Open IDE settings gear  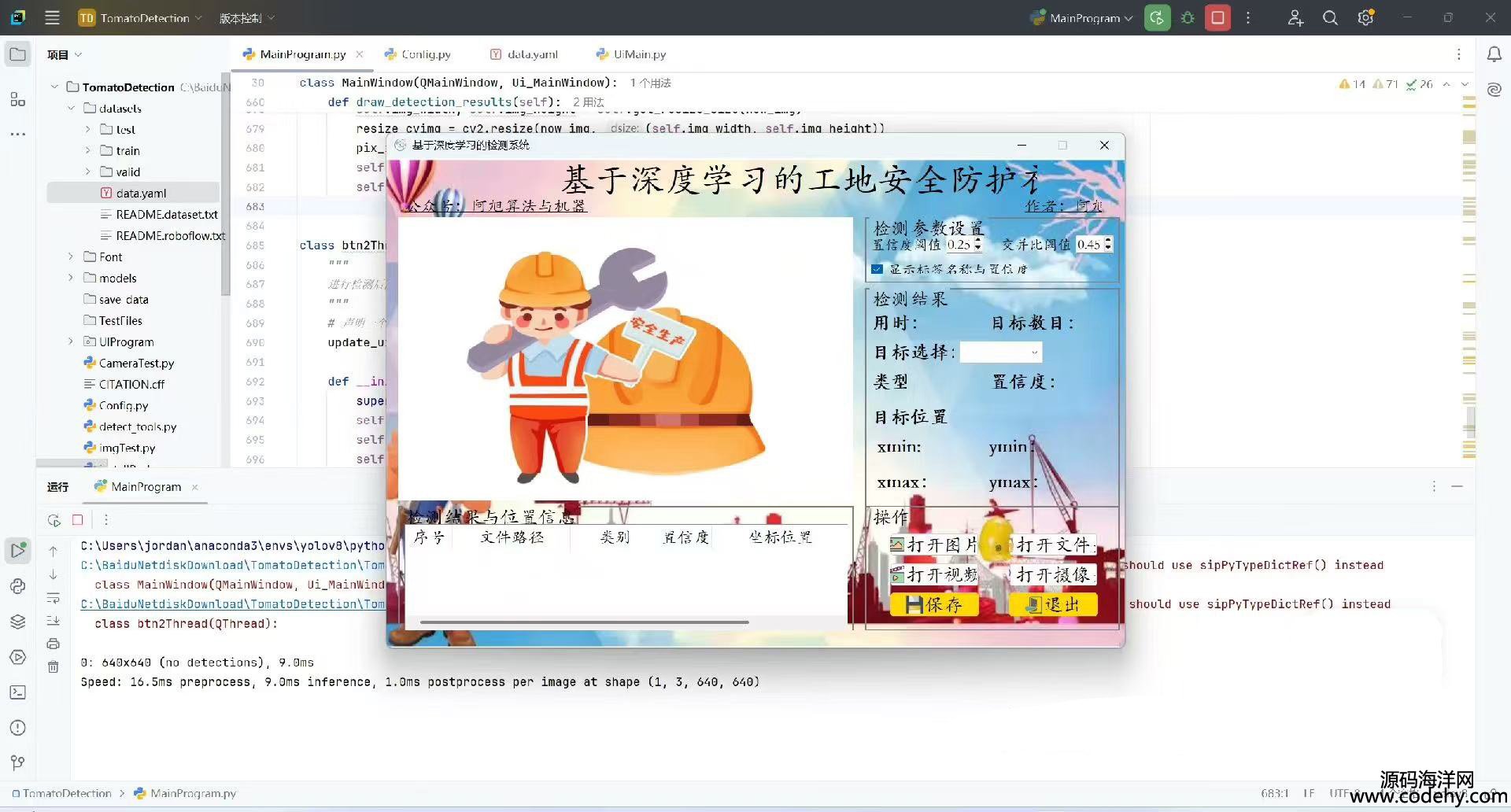(x=1365, y=17)
